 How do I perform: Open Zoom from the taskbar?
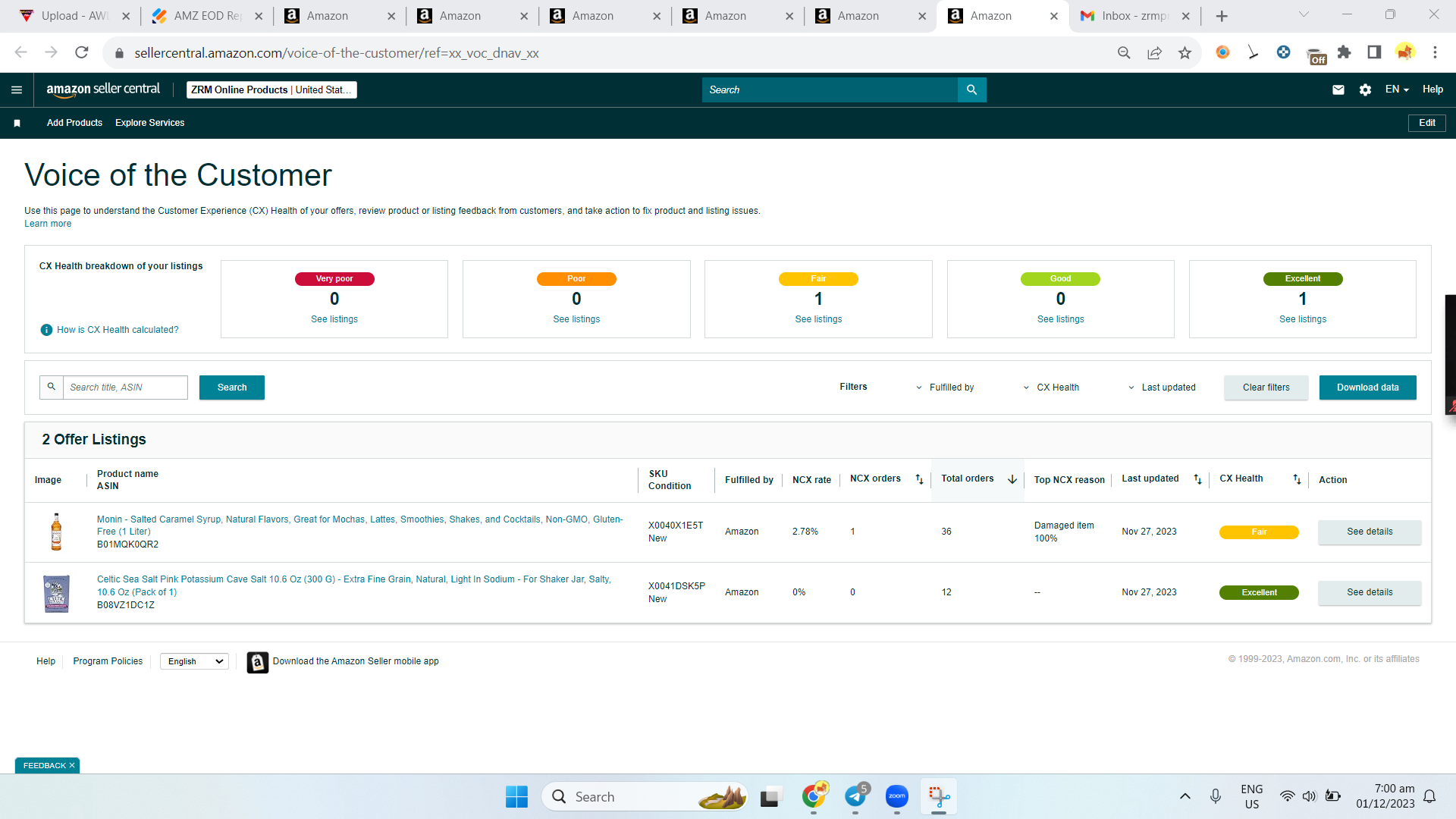[897, 796]
